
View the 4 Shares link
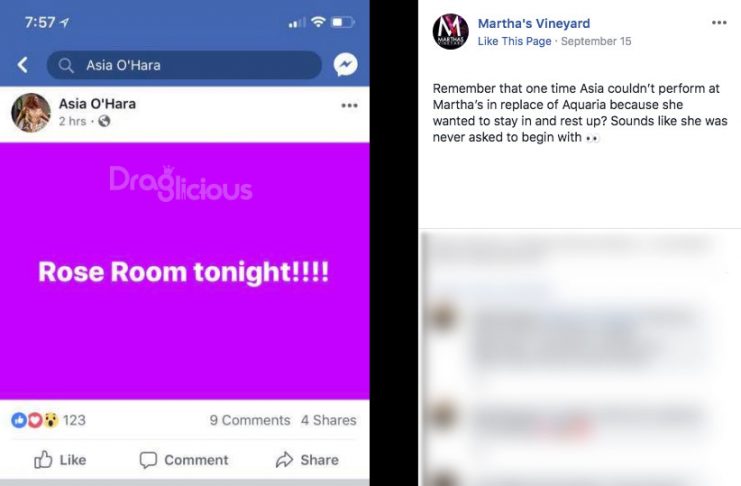[x=328, y=420]
